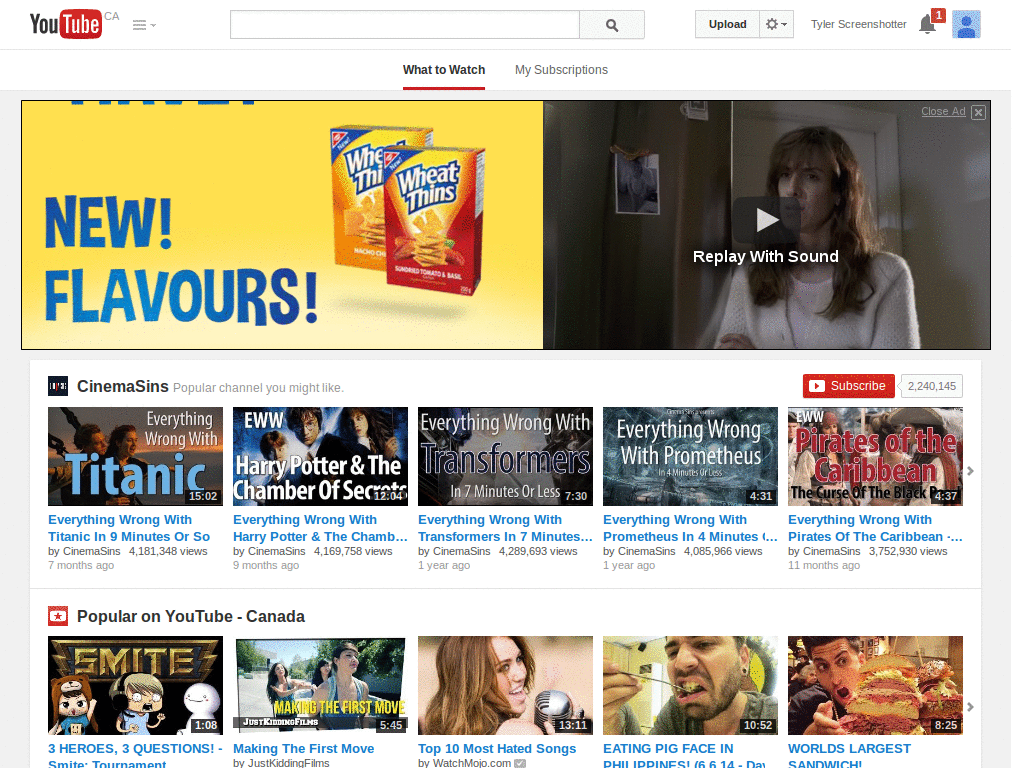
Task: Open Harry Potter Chamber of Secrets thumbnail
Action: click(x=321, y=456)
